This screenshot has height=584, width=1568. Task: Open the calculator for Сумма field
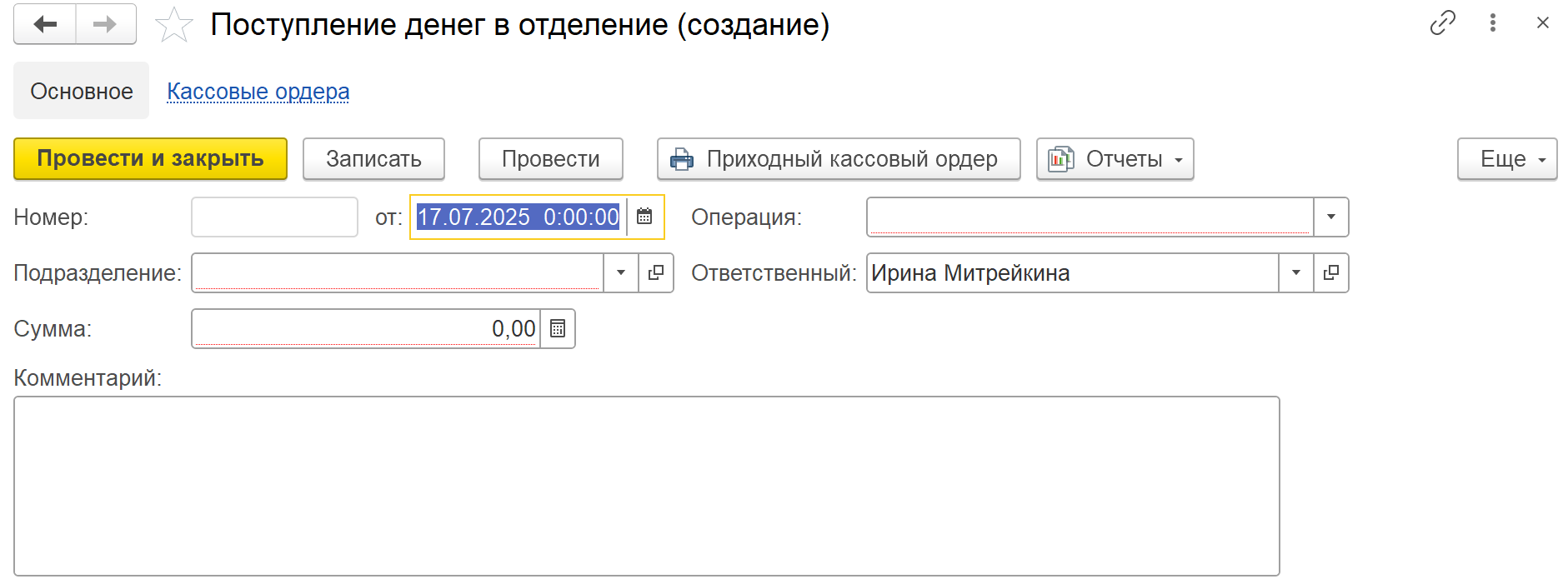coord(558,329)
